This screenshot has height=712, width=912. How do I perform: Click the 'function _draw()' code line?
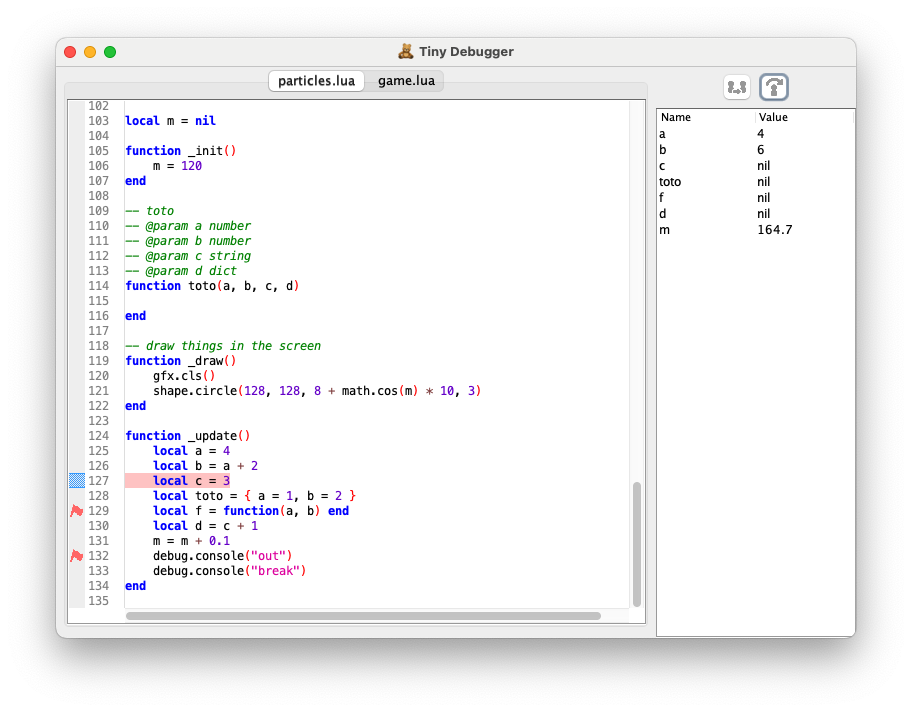(180, 361)
